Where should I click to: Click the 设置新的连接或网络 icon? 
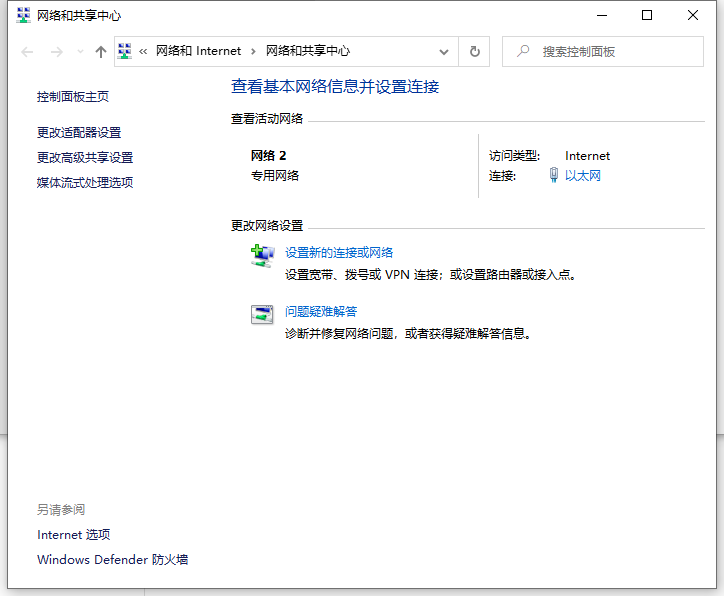(262, 256)
